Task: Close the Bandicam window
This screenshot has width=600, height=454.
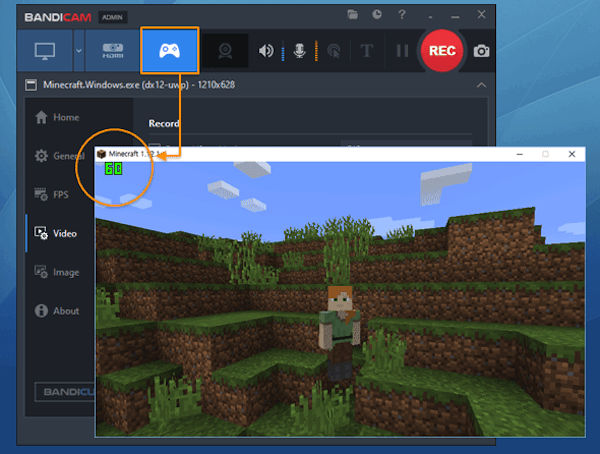Action: 481,15
